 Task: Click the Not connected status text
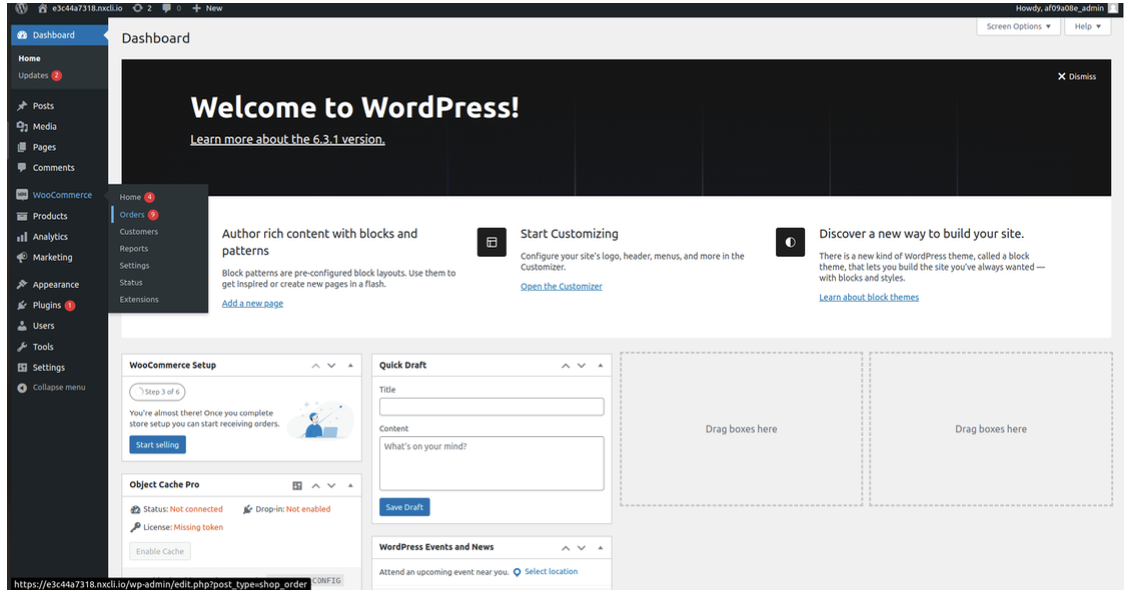coord(196,510)
